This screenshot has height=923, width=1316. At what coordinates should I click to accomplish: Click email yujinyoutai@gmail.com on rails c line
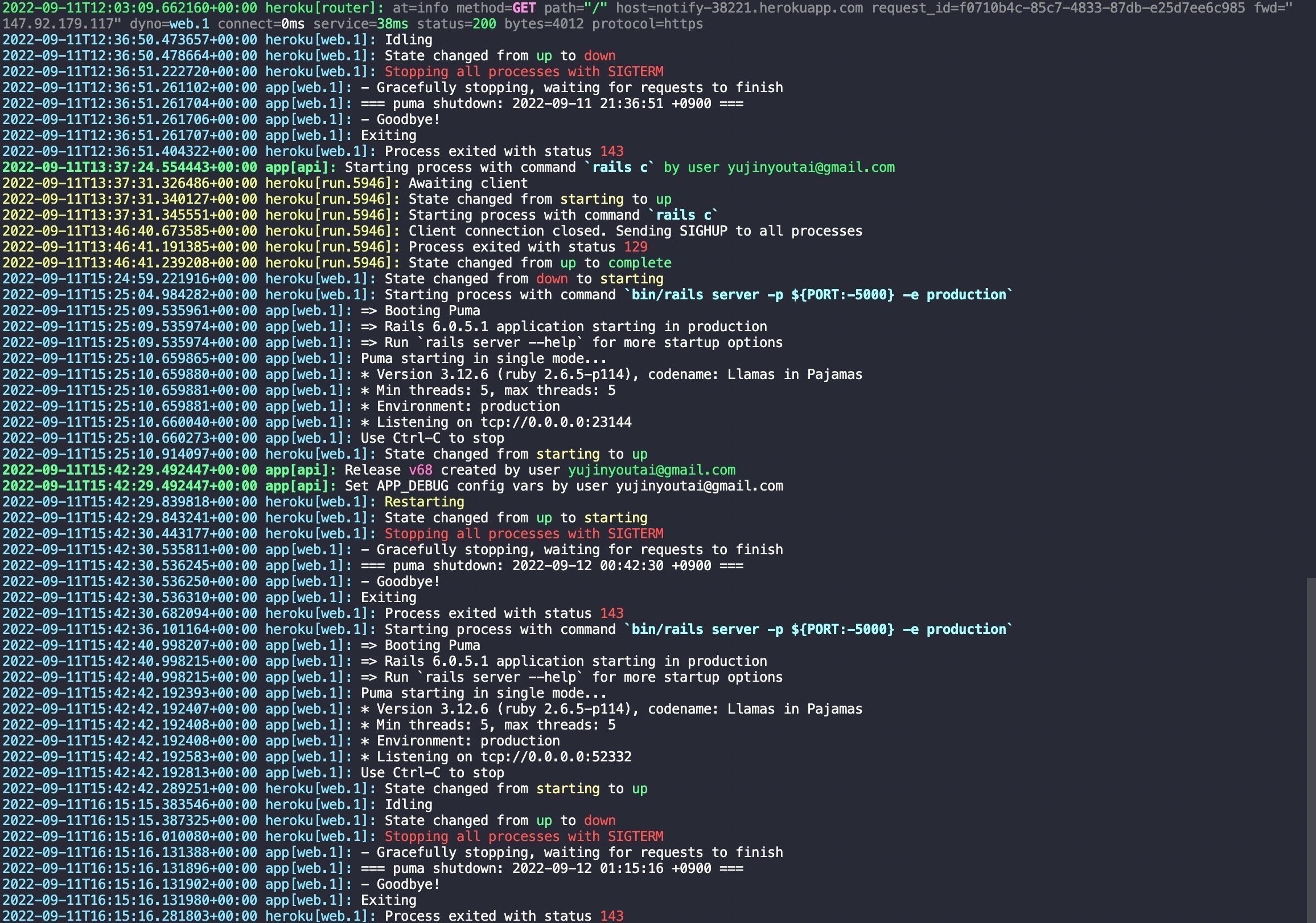(x=811, y=168)
